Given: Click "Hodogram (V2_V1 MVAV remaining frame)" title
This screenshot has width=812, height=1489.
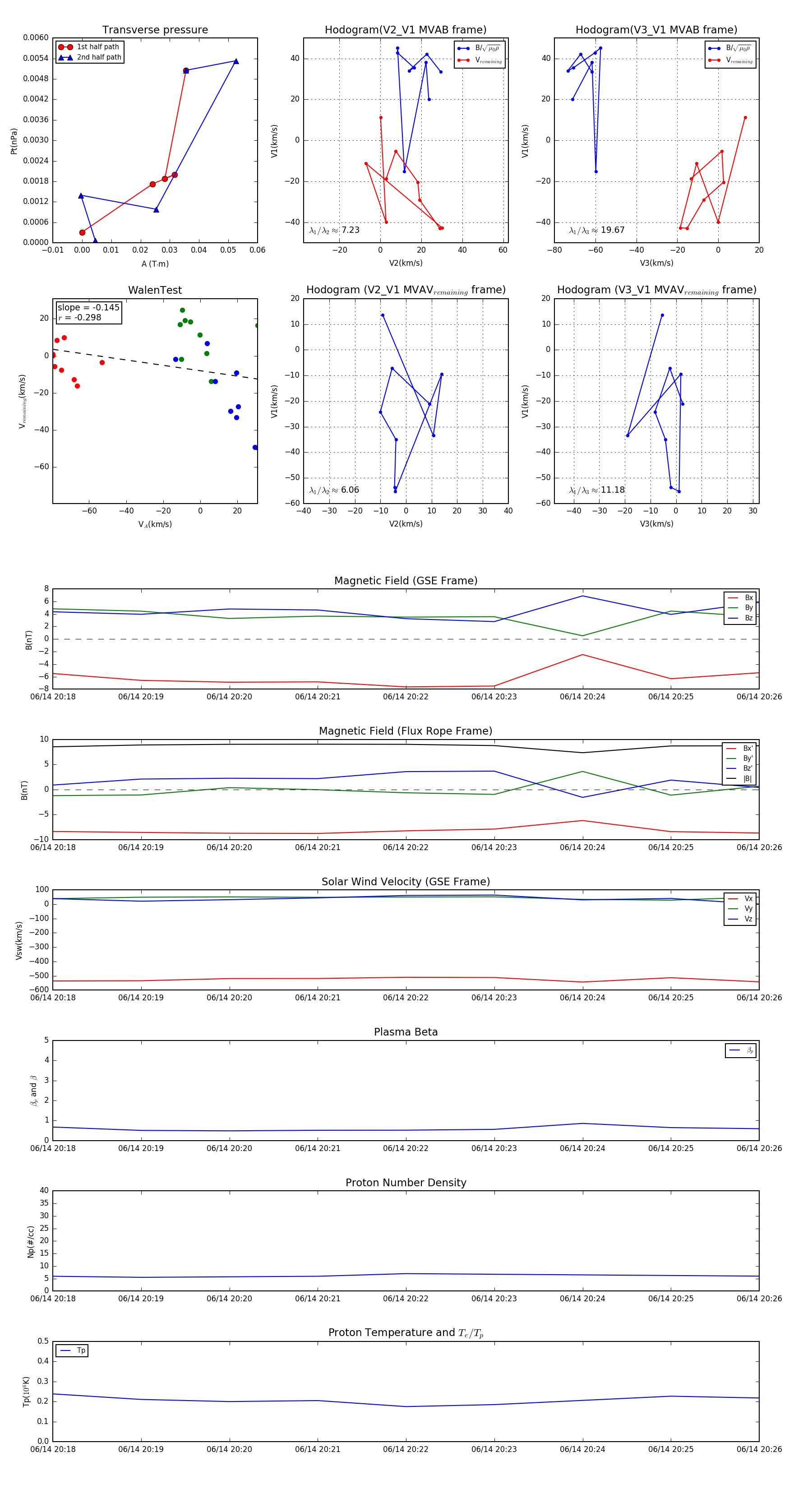Looking at the screenshot, I should point(406,290).
